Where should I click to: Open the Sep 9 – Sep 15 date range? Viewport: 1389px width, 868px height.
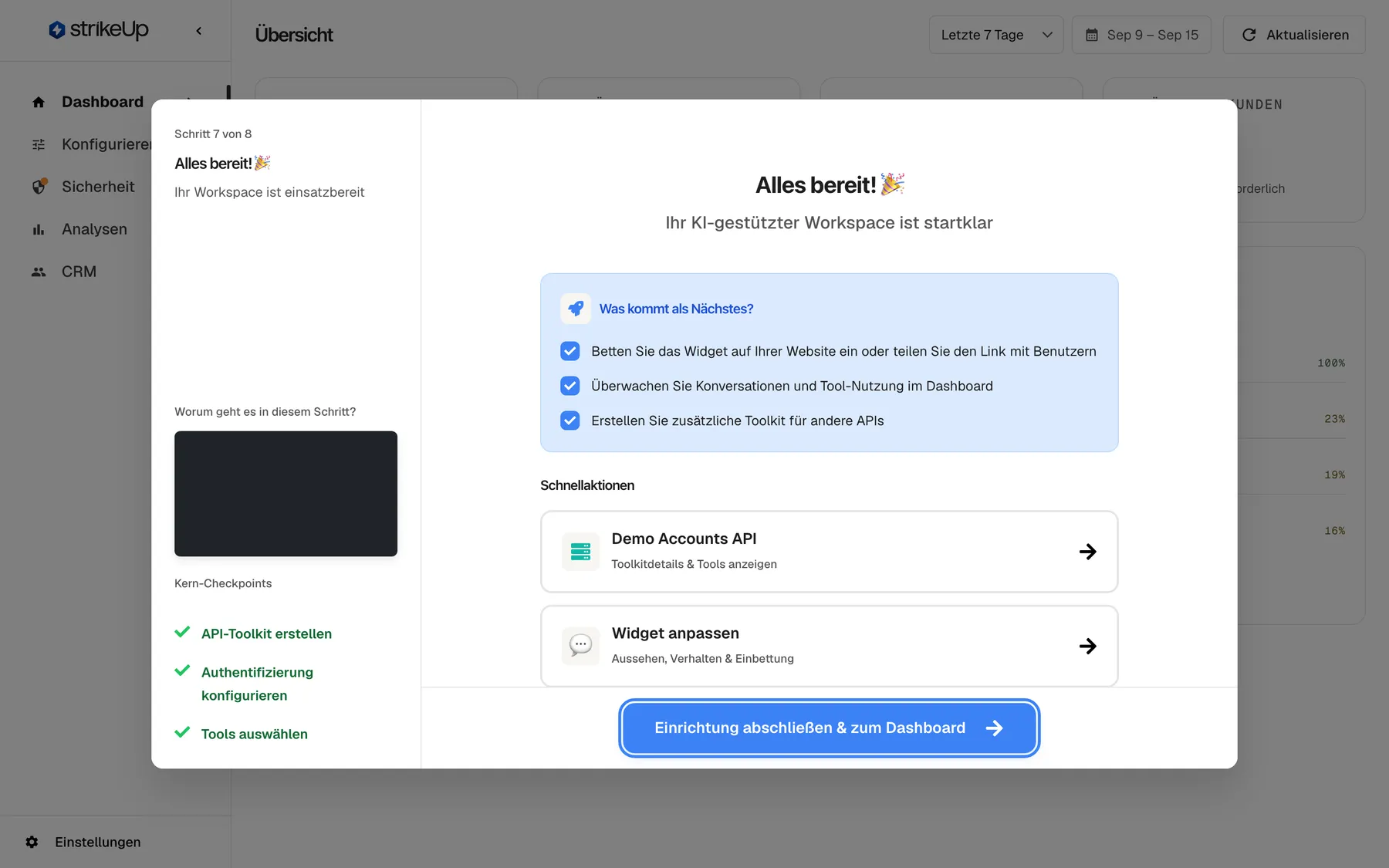[x=1141, y=35]
